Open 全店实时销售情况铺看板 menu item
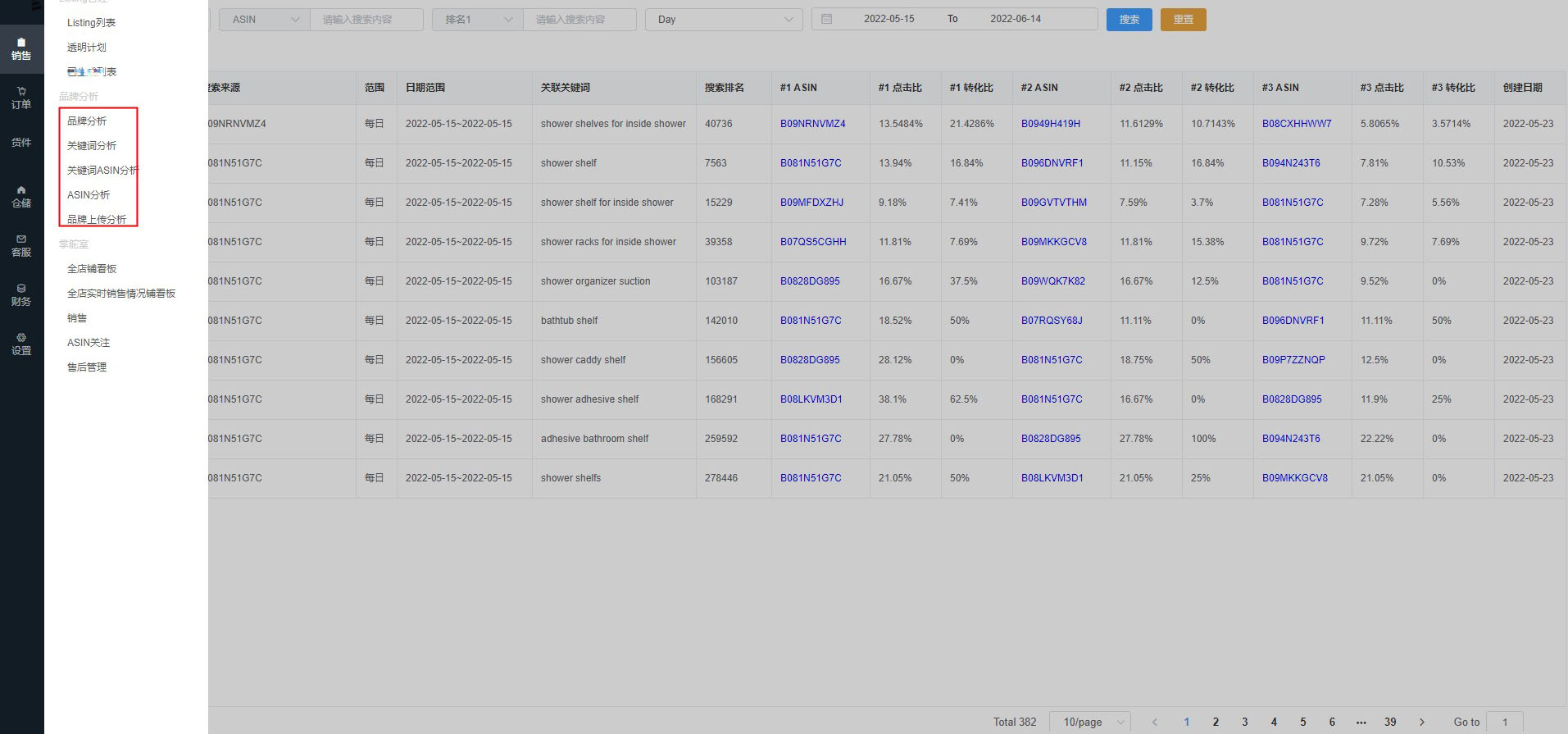 tap(121, 294)
